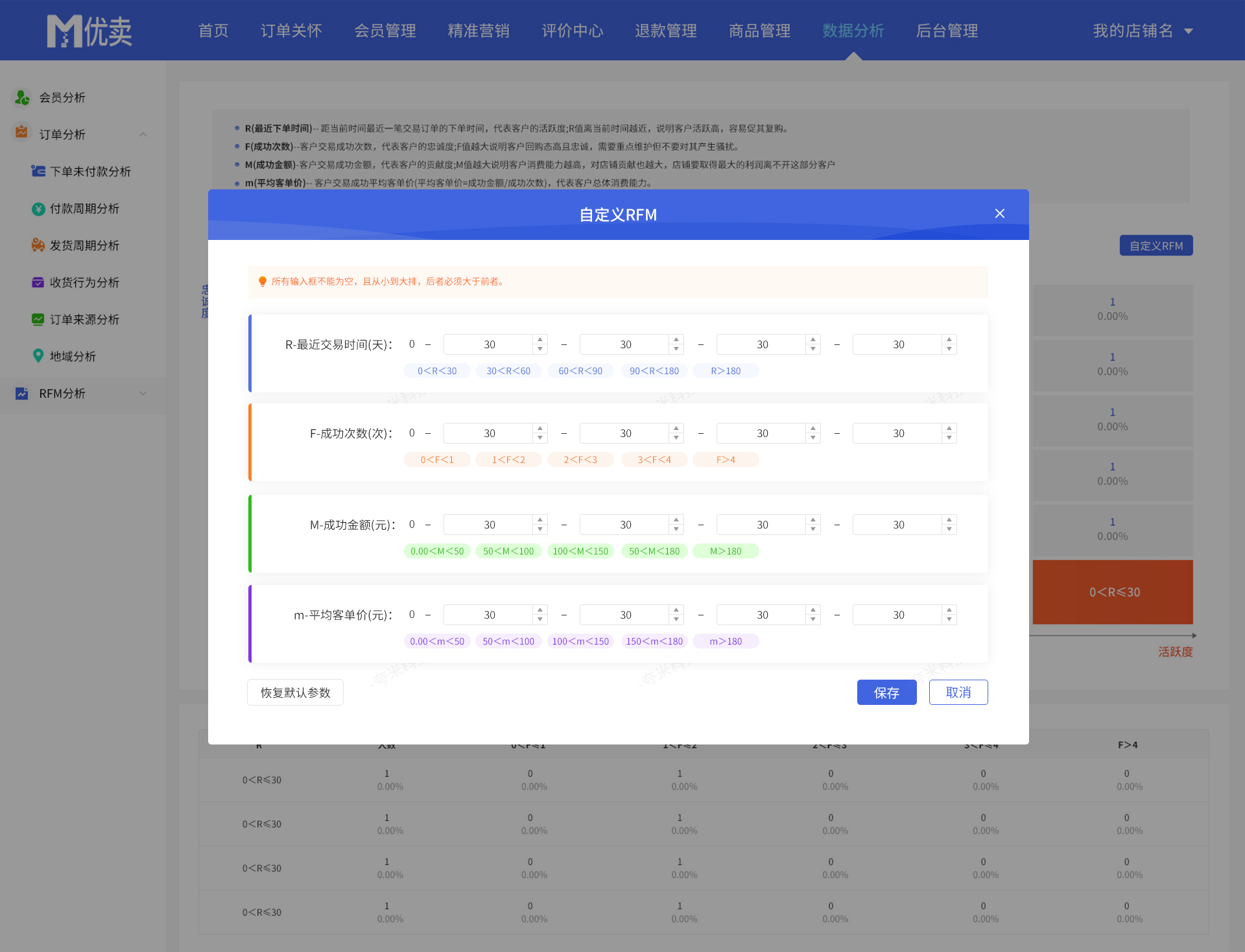Click the 50<m<100 purple range tag

coord(508,641)
